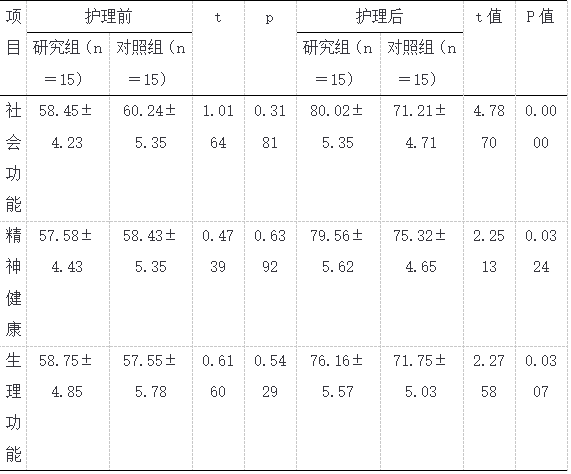Image resolution: width=571 pixels, height=474 pixels.
Task: Click the cell with 76.16±5.57
Action: click(339, 408)
